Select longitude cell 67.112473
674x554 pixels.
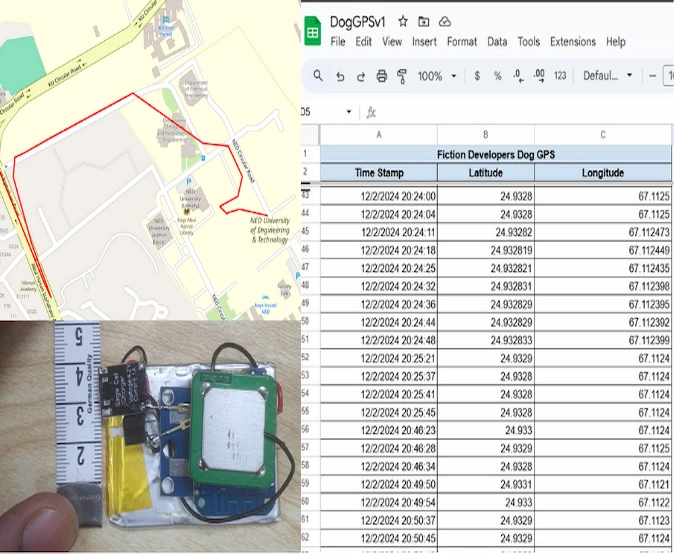[603, 232]
